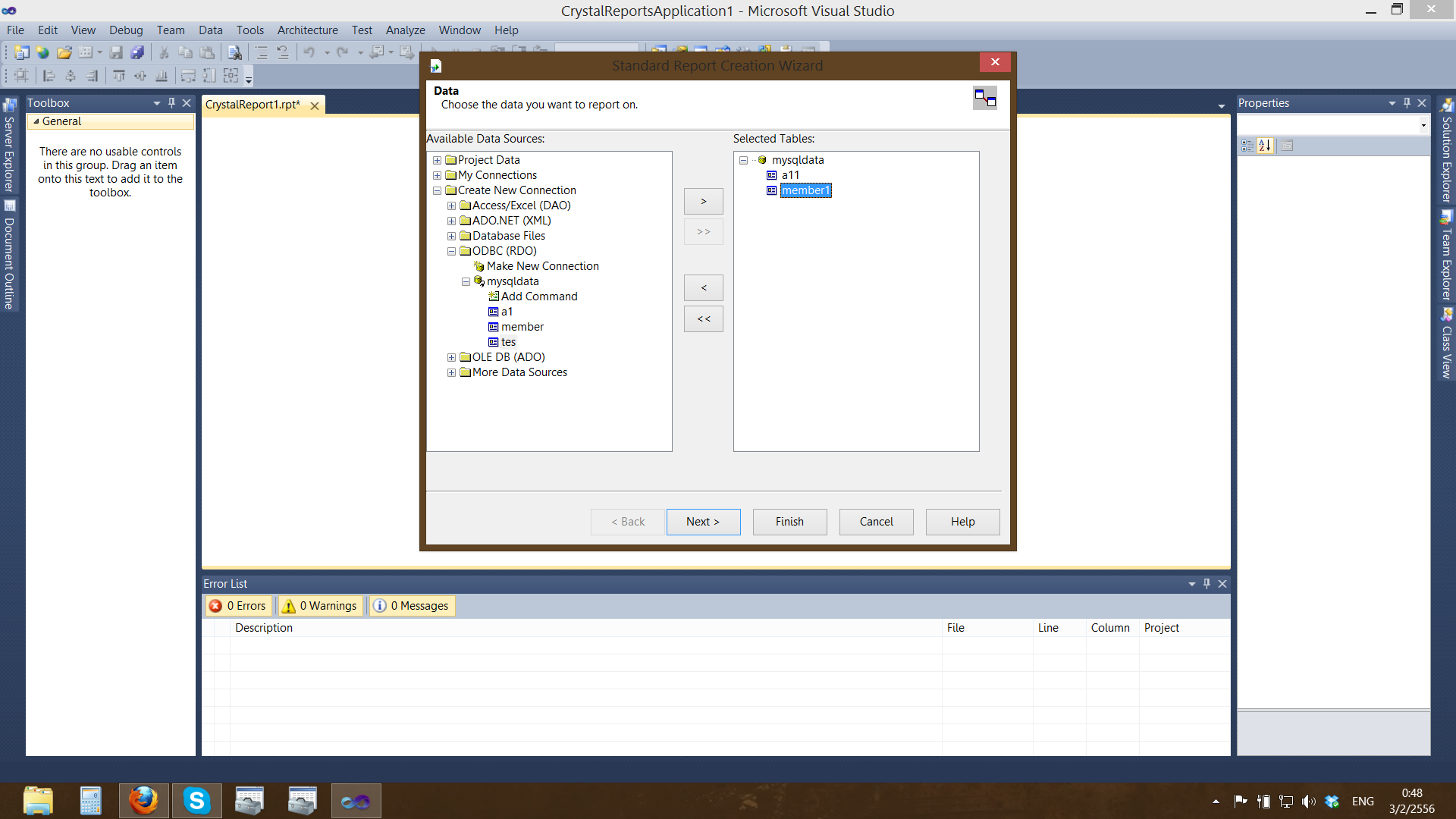This screenshot has height=819, width=1456.
Task: Click the Save All toolbar icon
Action: (137, 52)
